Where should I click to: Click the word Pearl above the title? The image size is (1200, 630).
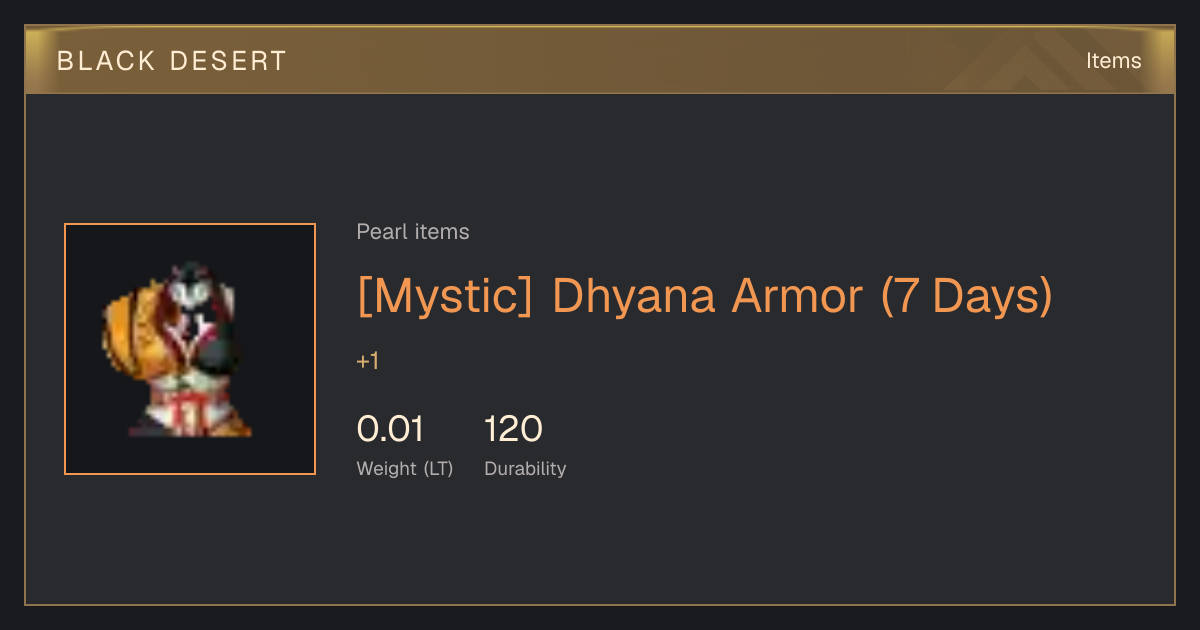[379, 232]
